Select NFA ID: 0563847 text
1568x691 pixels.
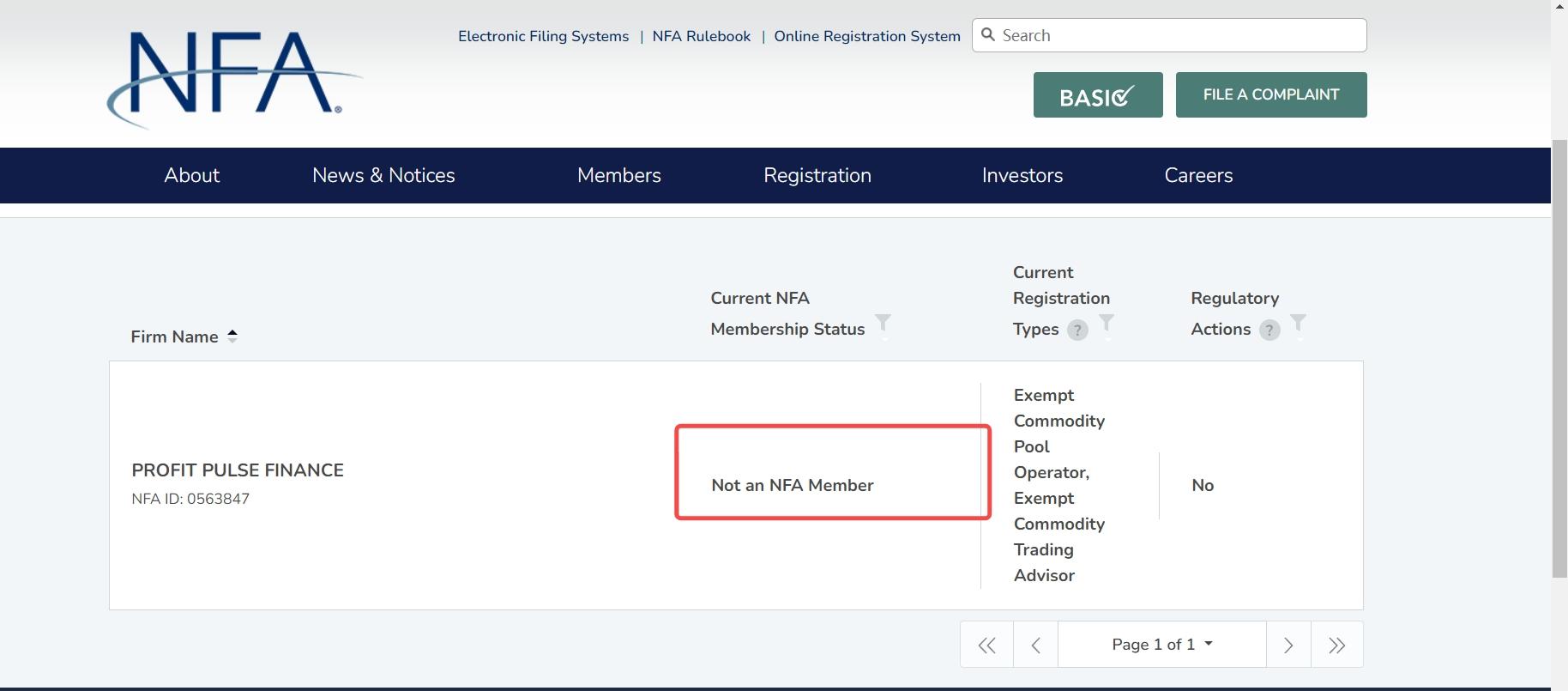click(x=190, y=499)
